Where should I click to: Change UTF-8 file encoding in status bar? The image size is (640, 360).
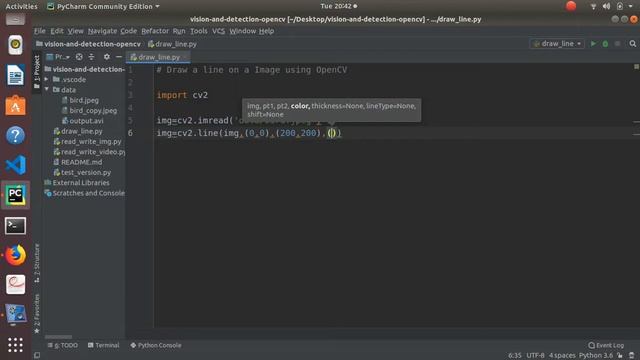coord(535,356)
